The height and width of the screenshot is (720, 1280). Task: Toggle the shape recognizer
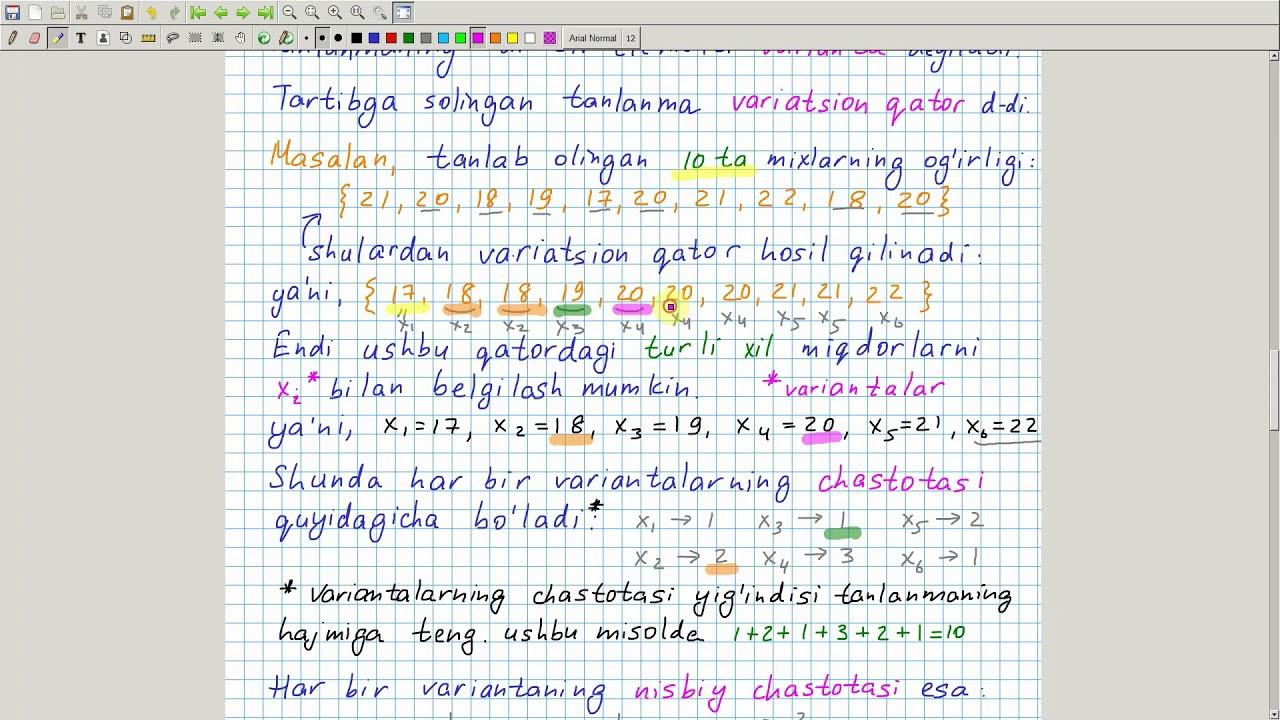[126, 38]
